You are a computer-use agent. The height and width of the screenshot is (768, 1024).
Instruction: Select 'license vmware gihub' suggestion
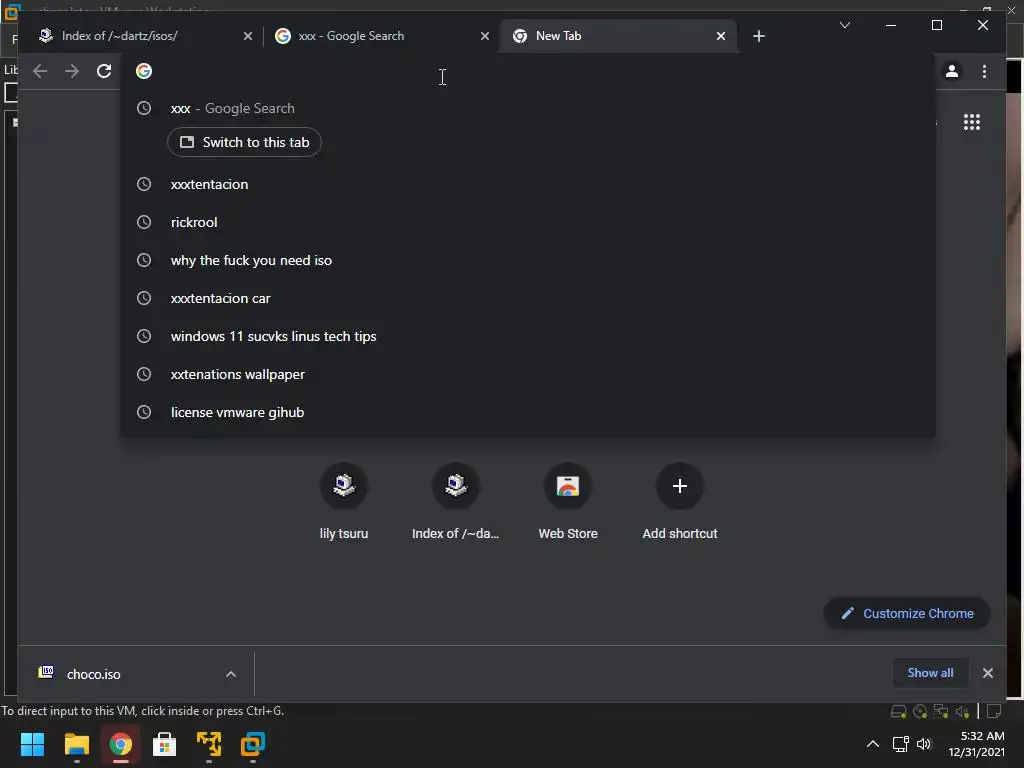click(528, 412)
